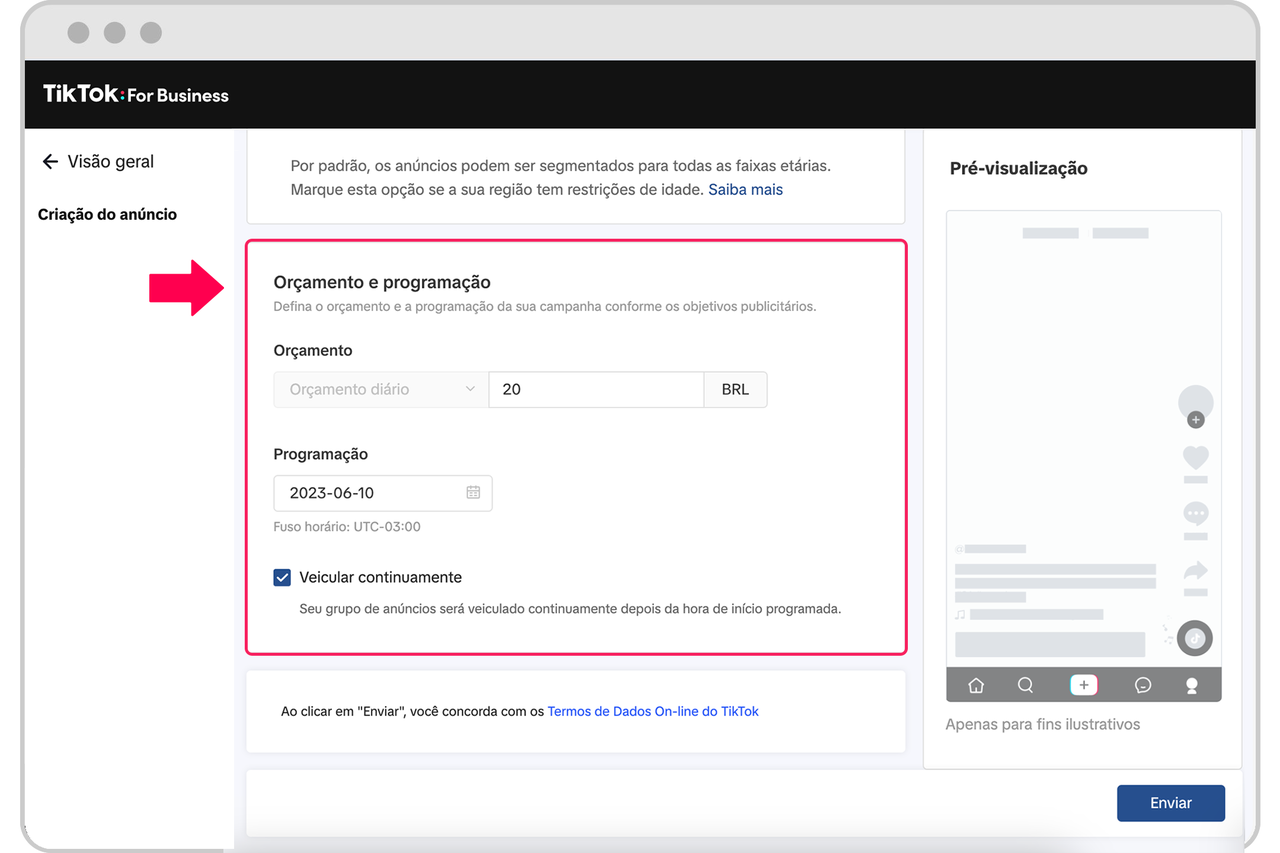Click the search magnifier in preview navbar

click(x=1025, y=685)
